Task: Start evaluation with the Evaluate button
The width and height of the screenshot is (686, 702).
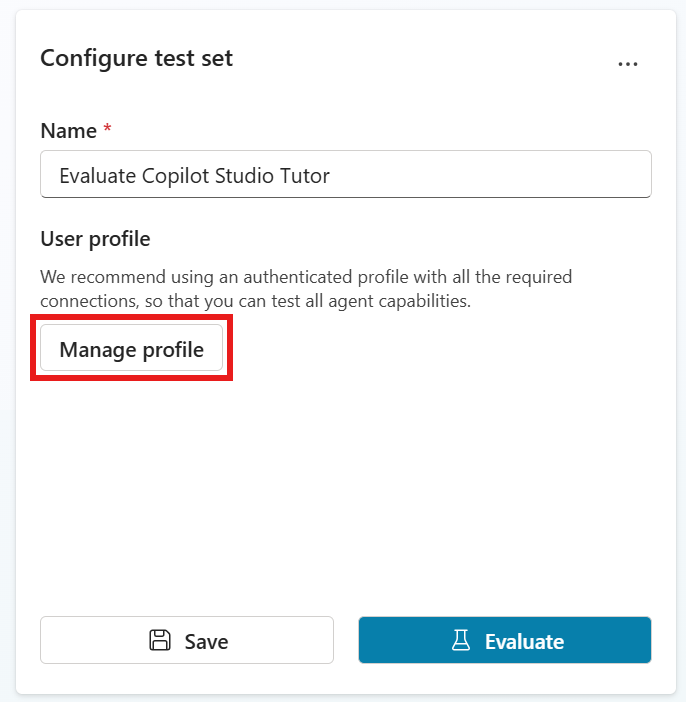Action: [x=505, y=640]
